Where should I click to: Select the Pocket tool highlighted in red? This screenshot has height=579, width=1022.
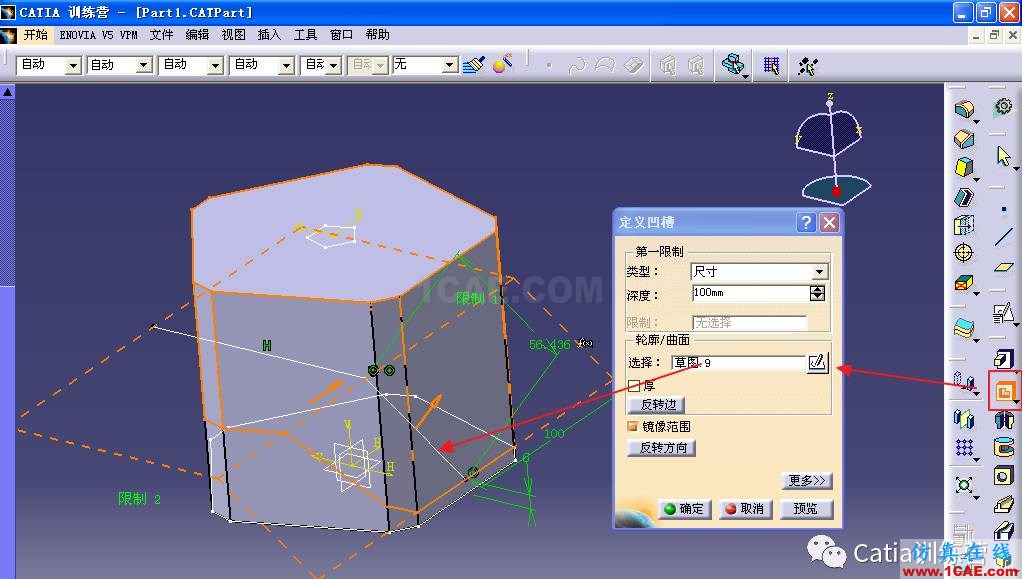pos(1003,390)
